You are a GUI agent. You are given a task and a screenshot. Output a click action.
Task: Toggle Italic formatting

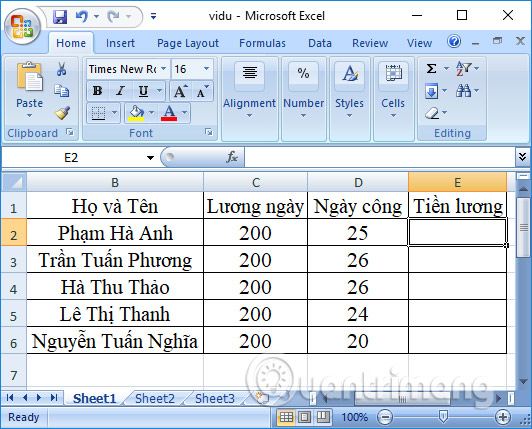pyautogui.click(x=120, y=91)
